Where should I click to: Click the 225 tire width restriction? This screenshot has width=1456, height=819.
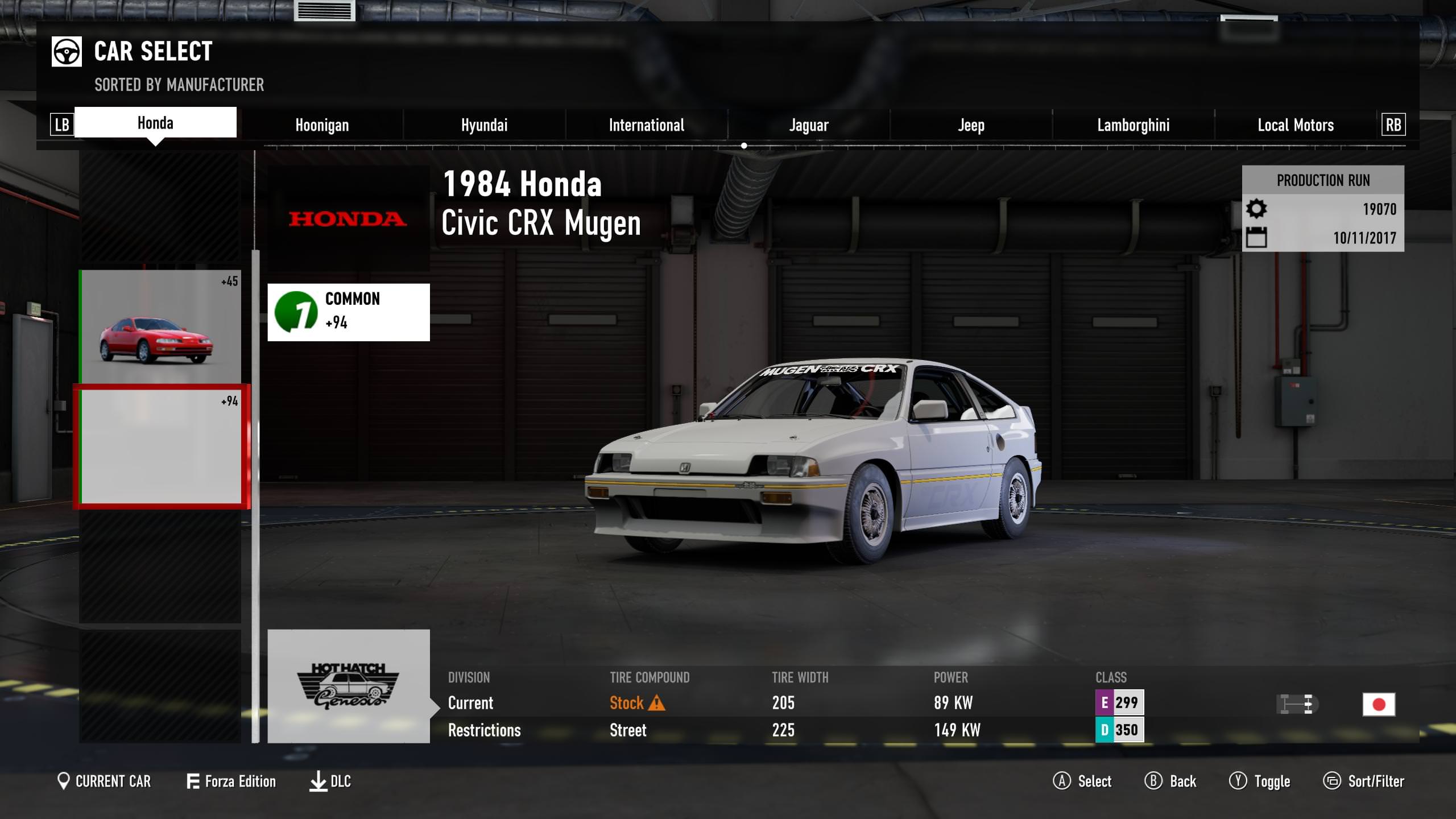(x=783, y=730)
